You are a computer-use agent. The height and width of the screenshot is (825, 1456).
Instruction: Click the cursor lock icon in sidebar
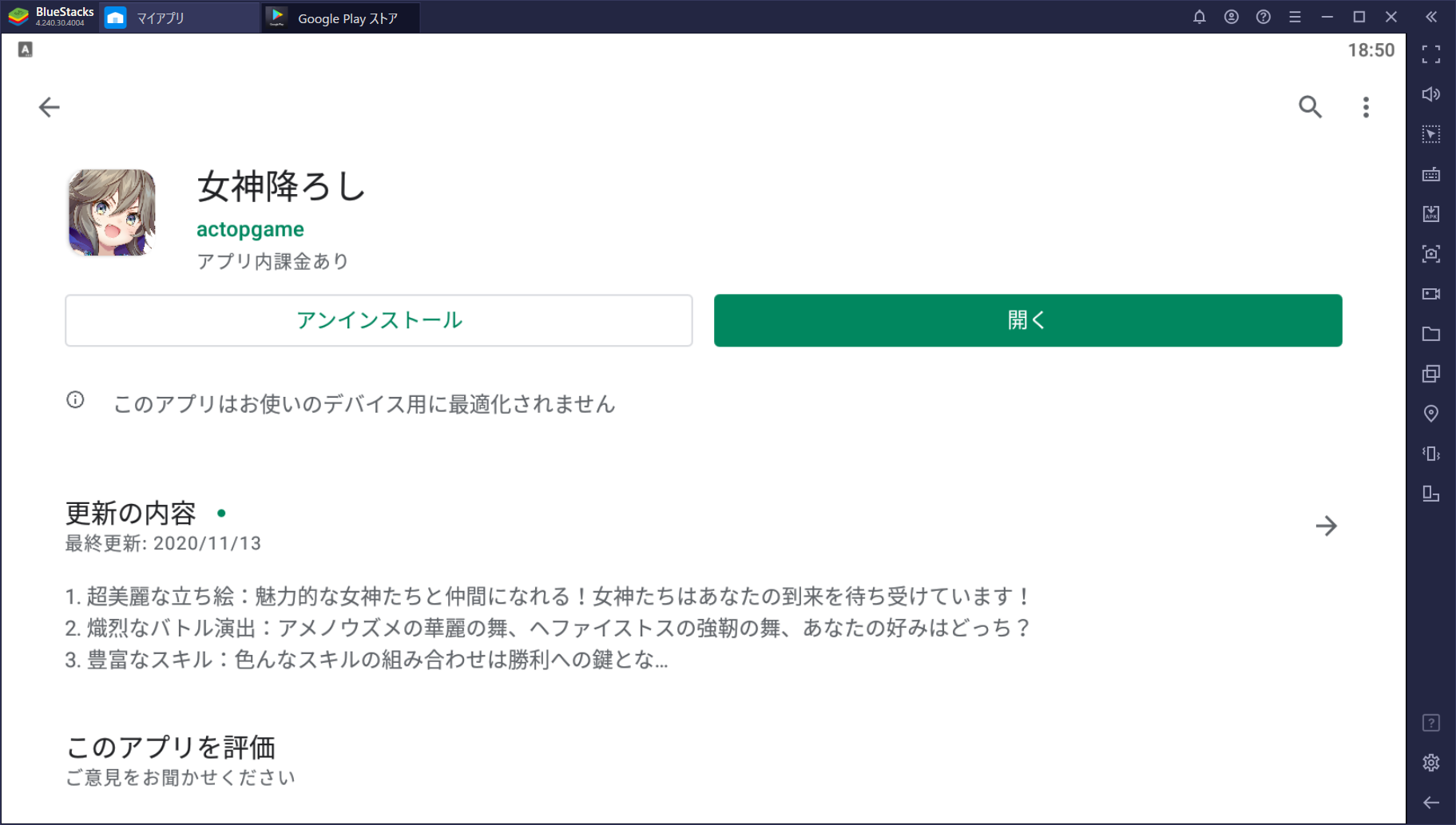pos(1430,134)
